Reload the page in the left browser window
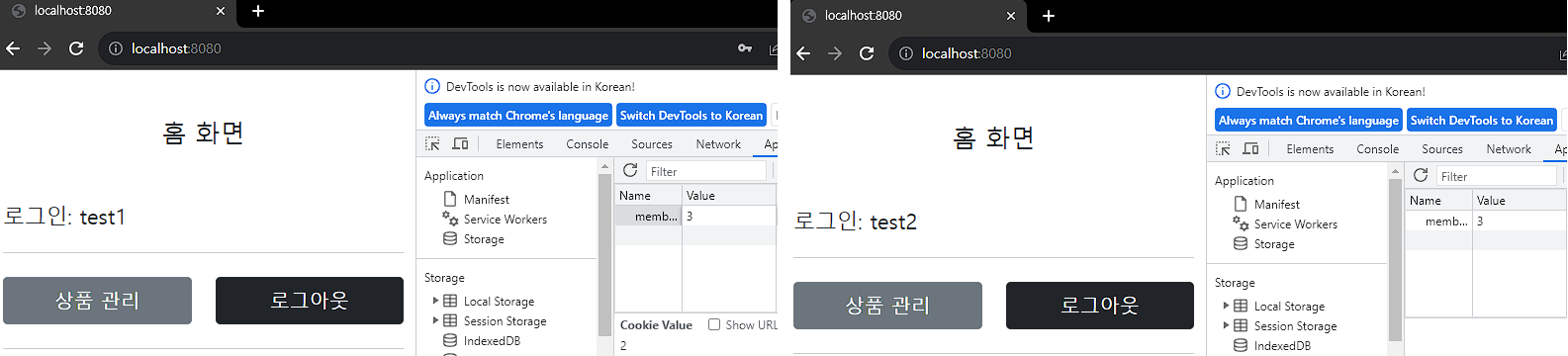The image size is (1568, 356). tap(76, 48)
